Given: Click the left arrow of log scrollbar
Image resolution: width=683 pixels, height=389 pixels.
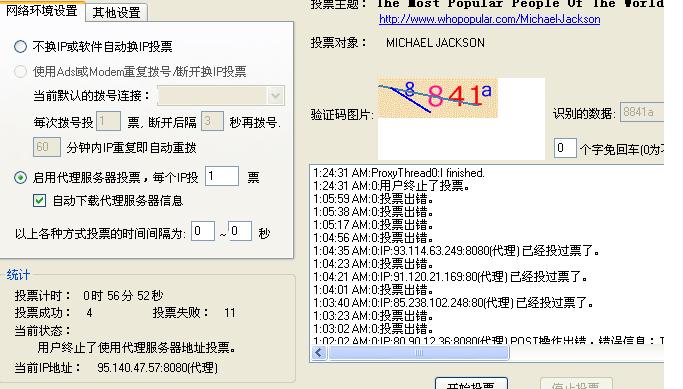Looking at the screenshot, I should [319, 352].
